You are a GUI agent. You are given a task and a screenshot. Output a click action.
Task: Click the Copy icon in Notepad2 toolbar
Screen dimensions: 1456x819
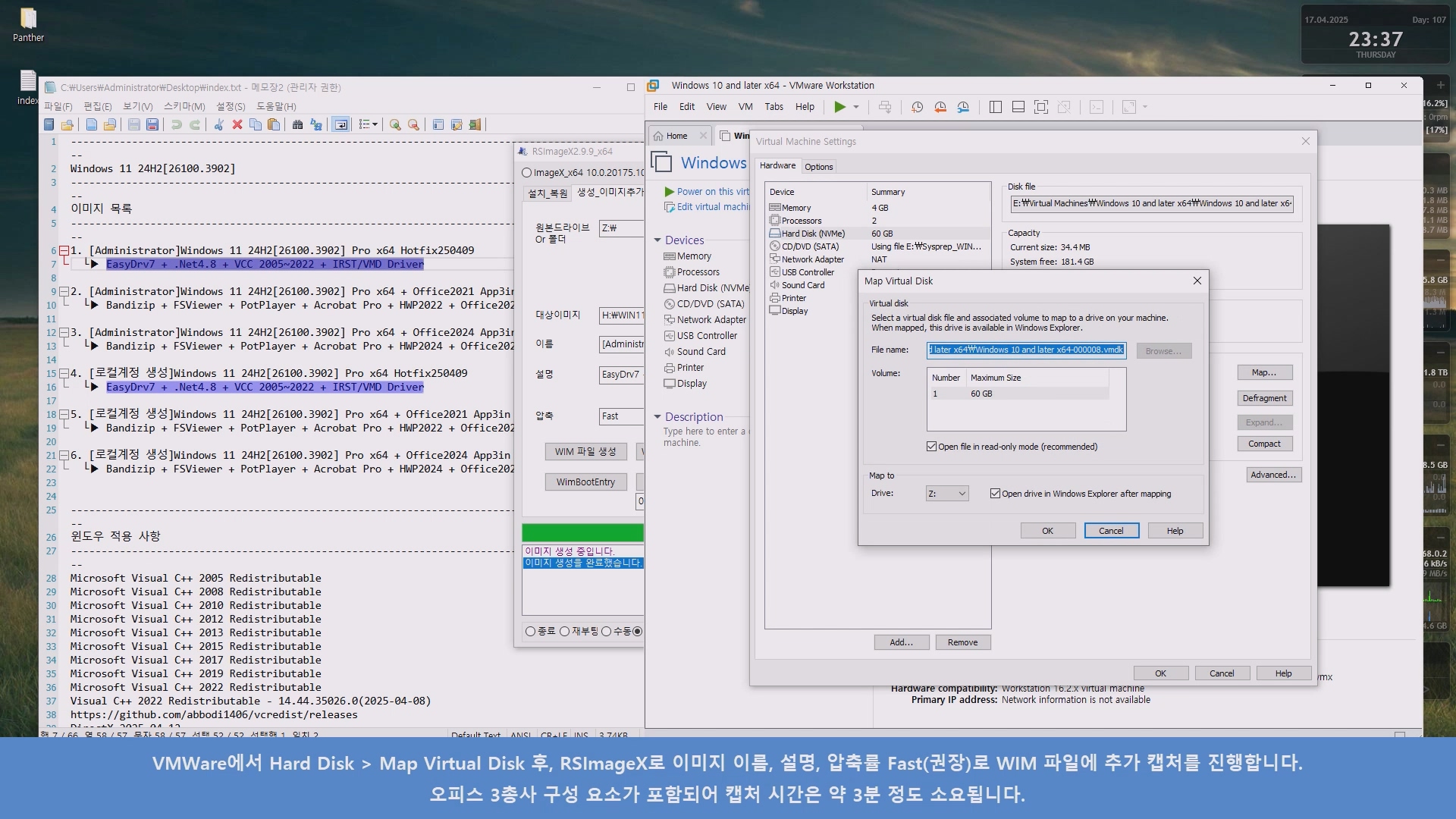256,124
